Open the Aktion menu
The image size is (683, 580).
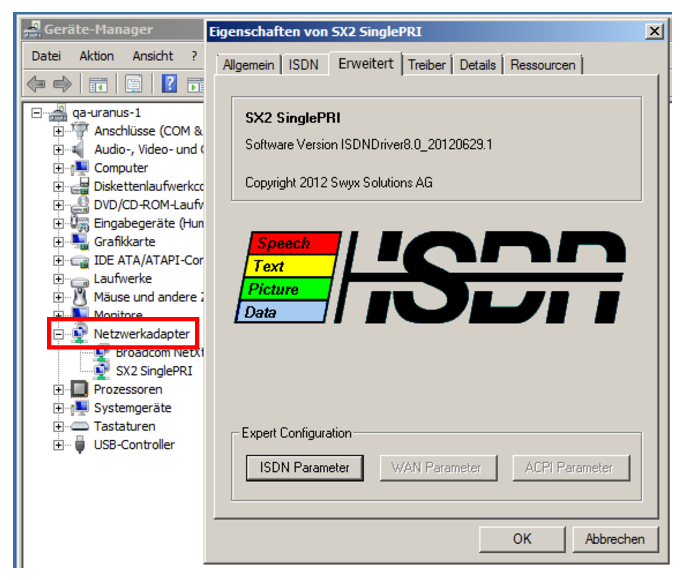point(97,56)
